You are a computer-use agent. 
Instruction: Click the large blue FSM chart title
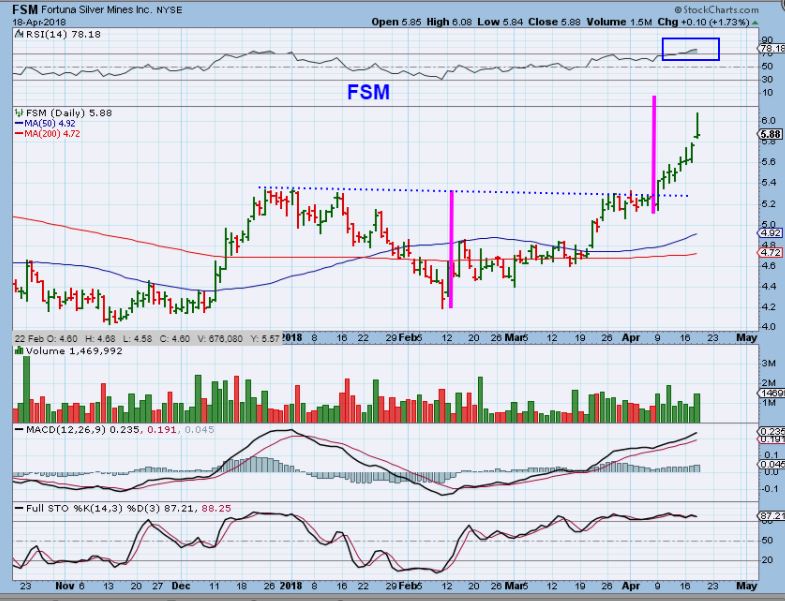pos(368,92)
